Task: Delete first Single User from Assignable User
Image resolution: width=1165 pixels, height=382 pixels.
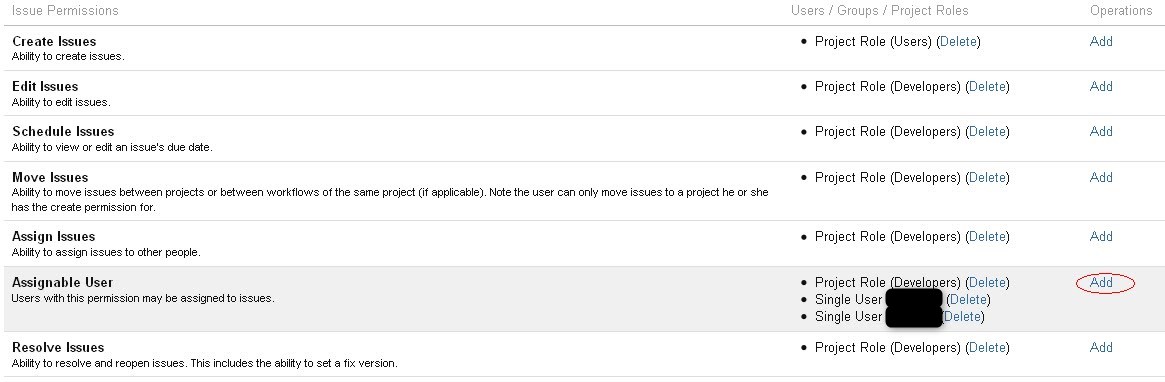Action: 968,300
